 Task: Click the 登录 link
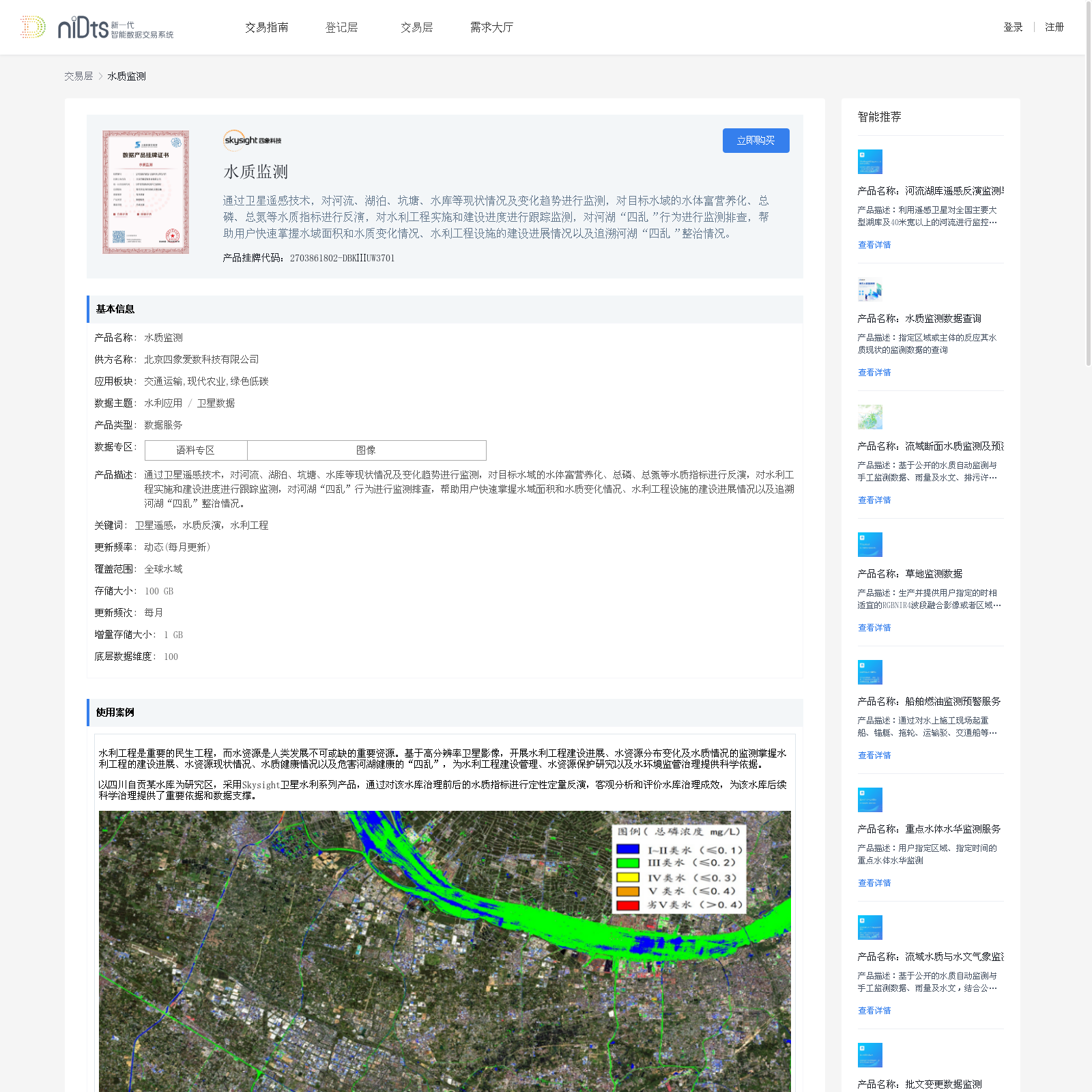(1013, 27)
